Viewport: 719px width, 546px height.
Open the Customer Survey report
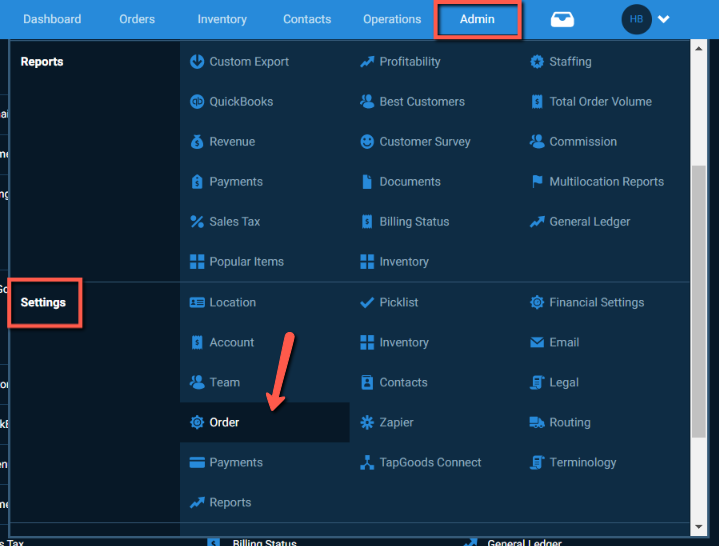(x=425, y=142)
